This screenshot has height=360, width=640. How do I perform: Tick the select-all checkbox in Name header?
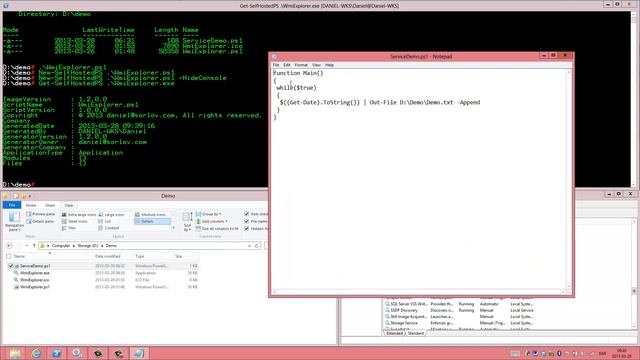9,256
